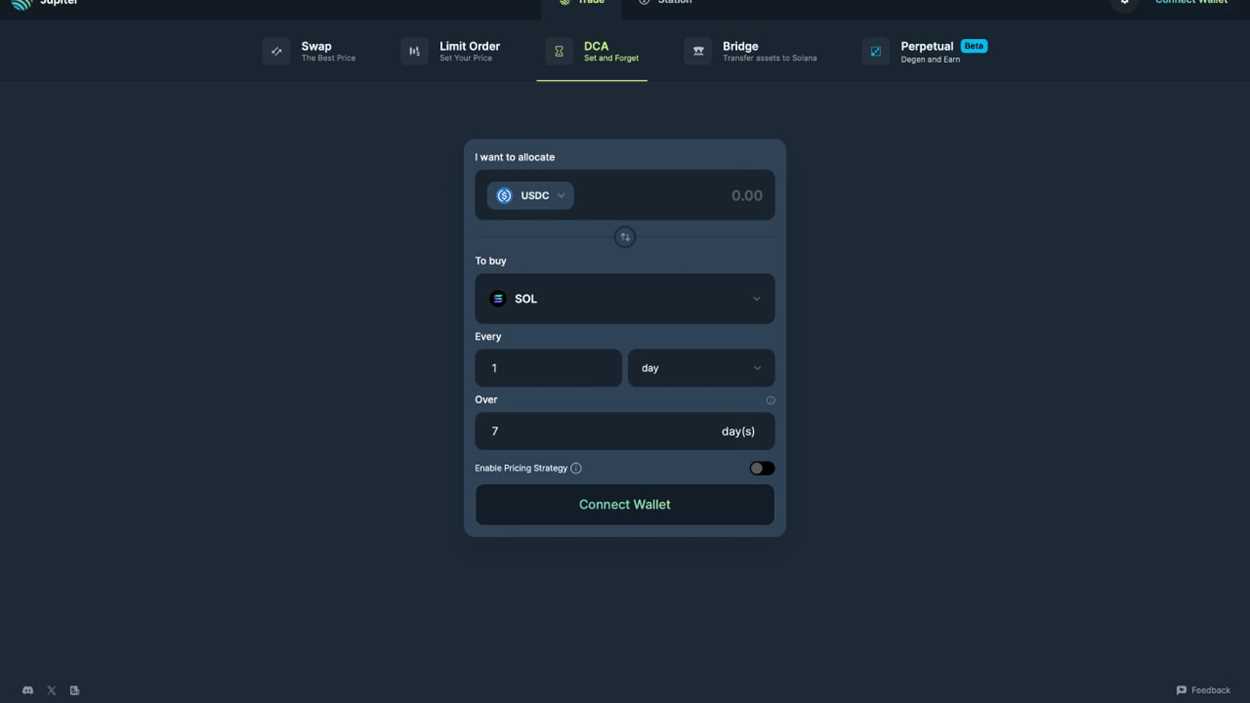Click the Bridge icon
1250x703 pixels.
(x=698, y=51)
